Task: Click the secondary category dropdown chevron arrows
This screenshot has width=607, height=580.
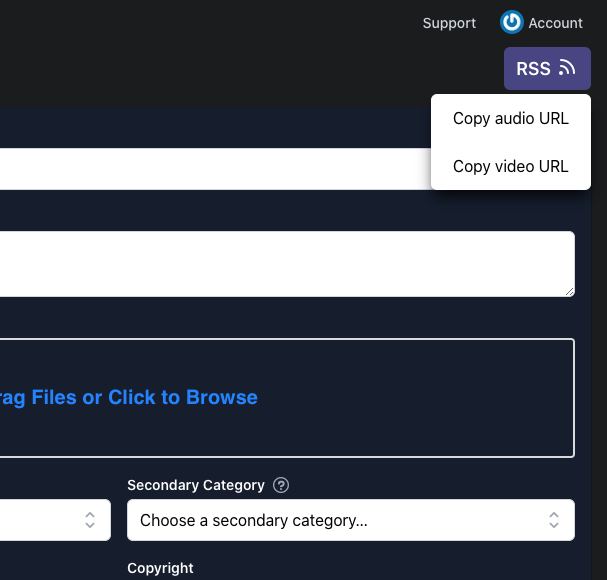Action: [x=554, y=520]
